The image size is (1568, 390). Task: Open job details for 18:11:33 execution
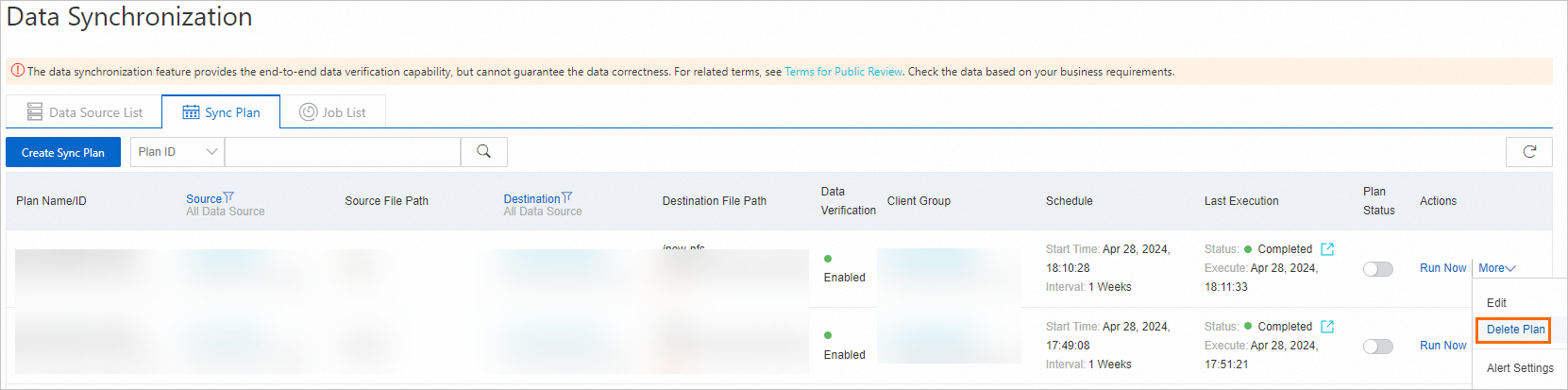(1327, 249)
